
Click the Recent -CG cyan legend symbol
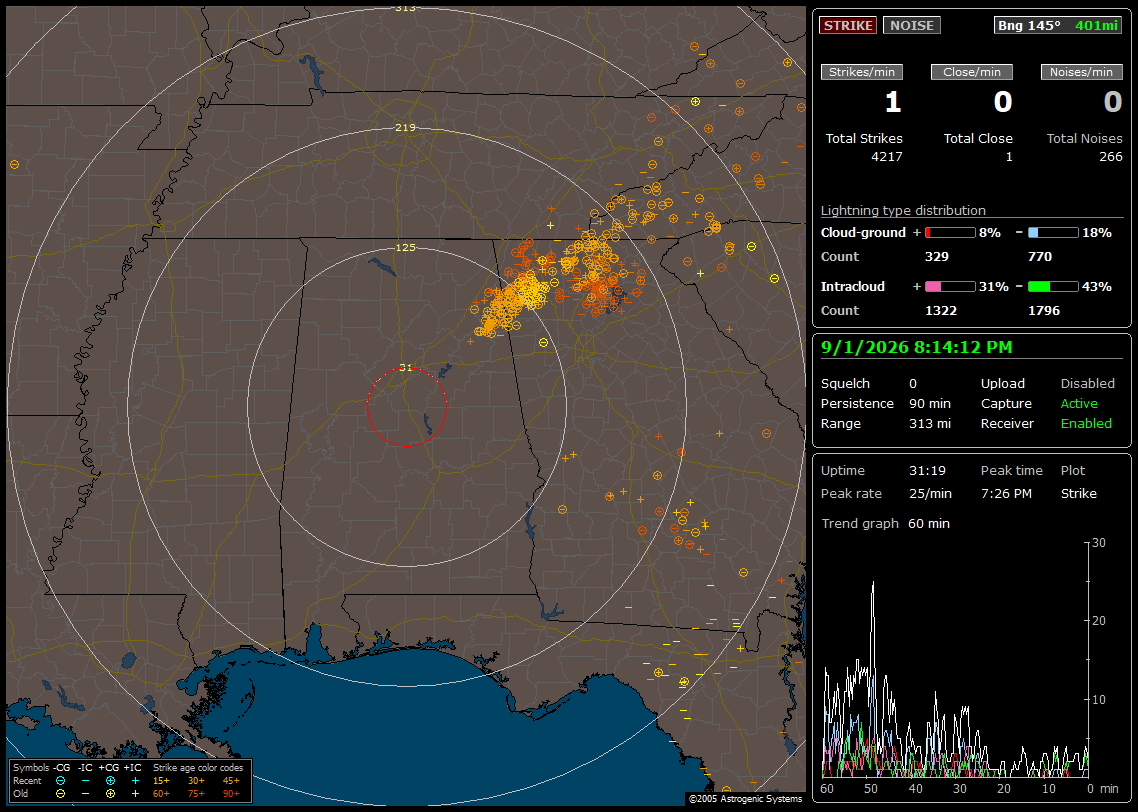coord(60,781)
